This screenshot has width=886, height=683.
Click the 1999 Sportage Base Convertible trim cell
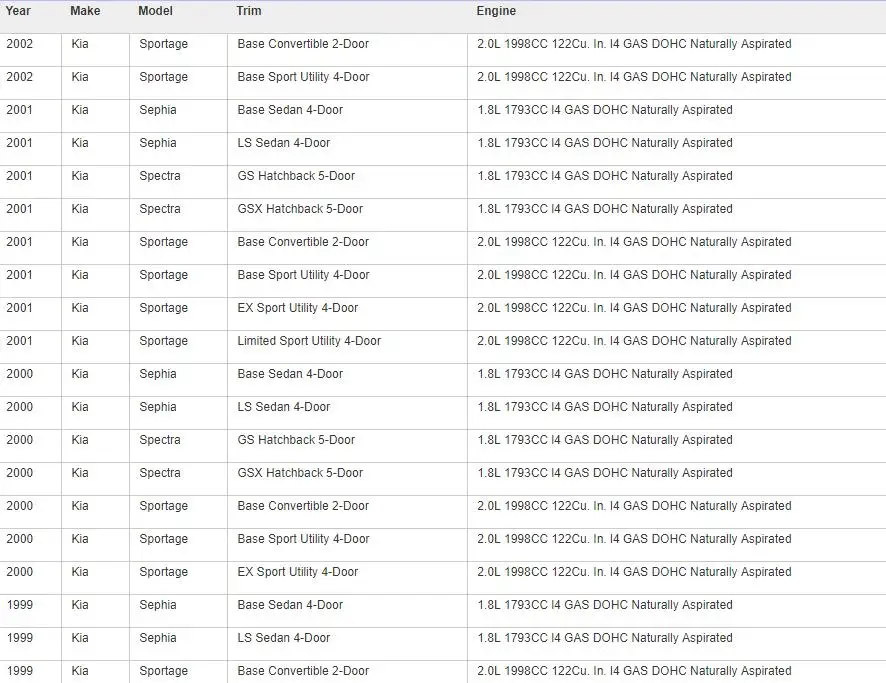(x=348, y=671)
